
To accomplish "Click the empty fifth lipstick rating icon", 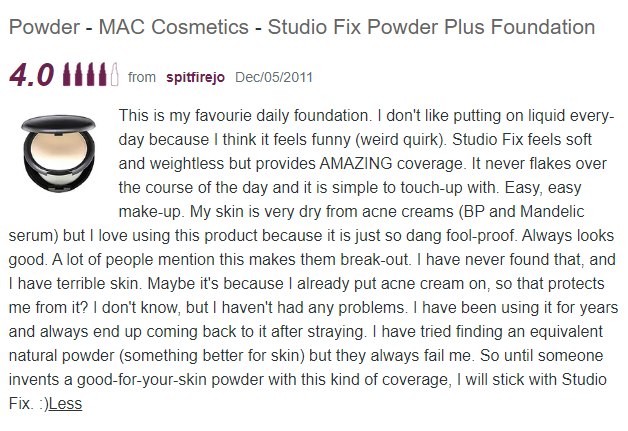I will pos(115,74).
